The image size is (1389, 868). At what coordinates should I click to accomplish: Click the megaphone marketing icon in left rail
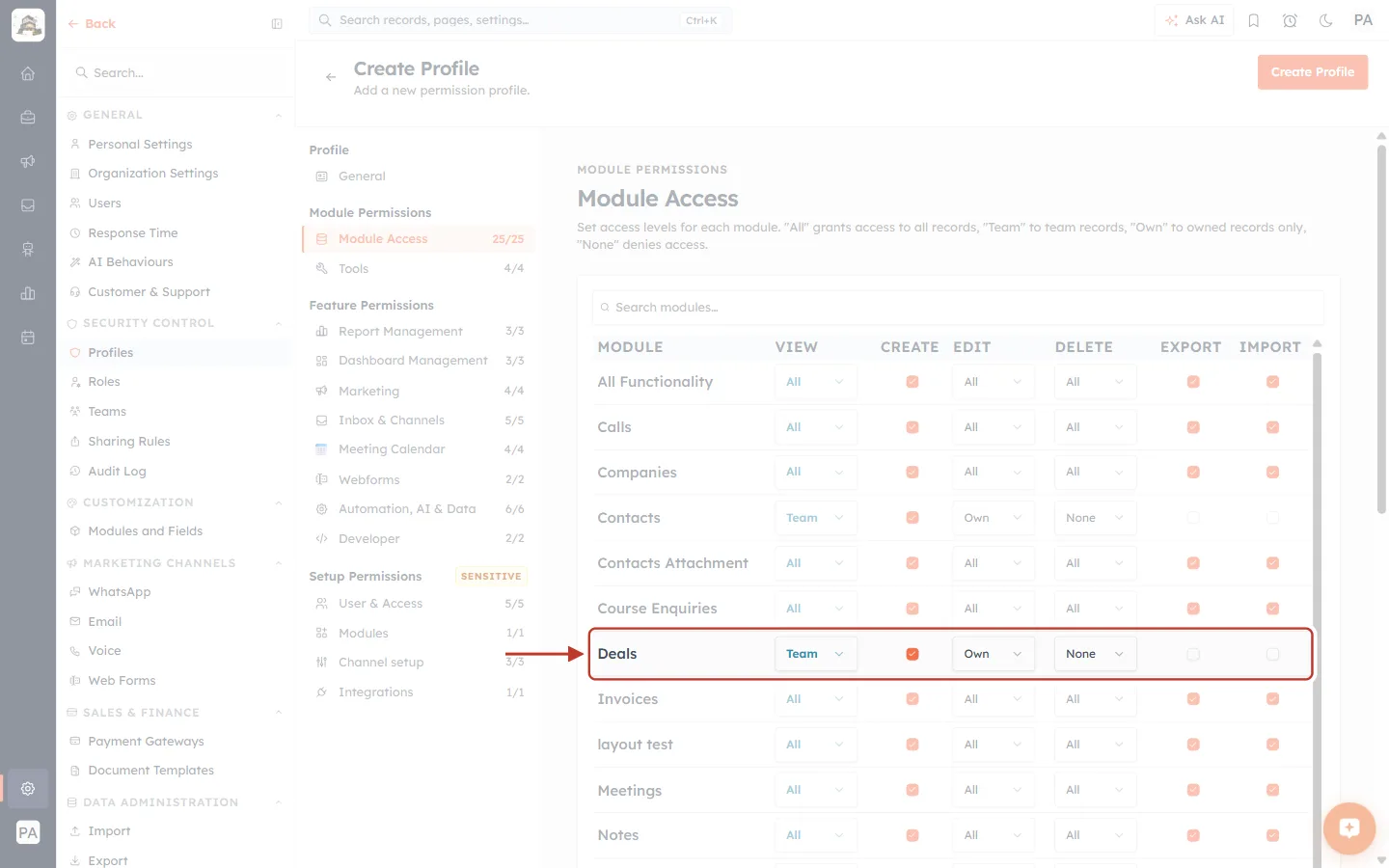coord(28,161)
